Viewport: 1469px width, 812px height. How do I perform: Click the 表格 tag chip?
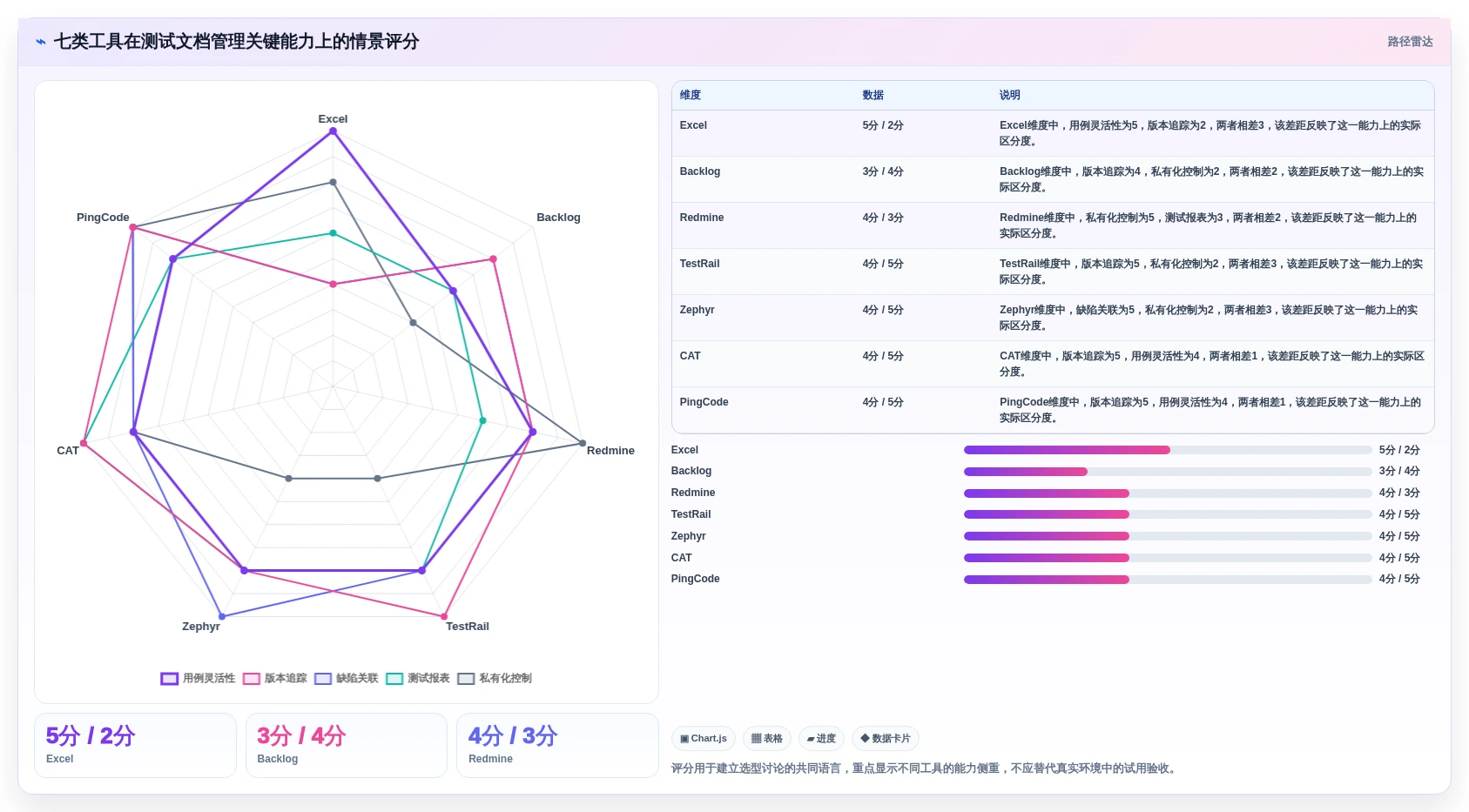tap(767, 738)
